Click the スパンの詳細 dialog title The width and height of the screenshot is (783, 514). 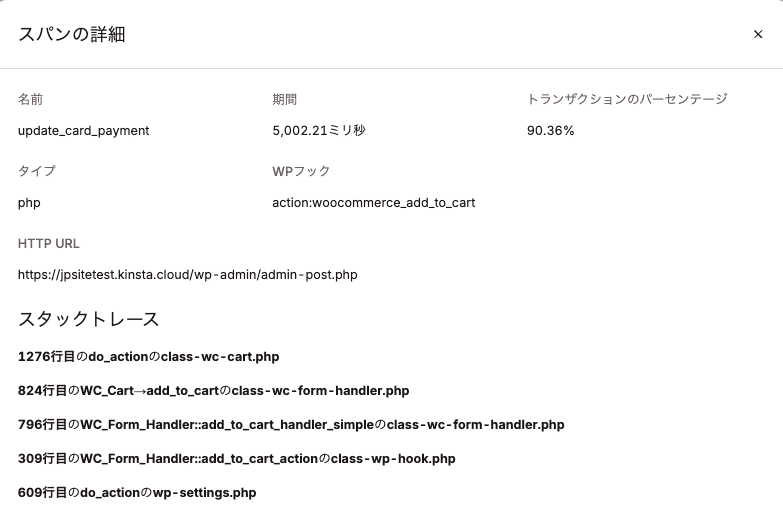(x=72, y=34)
